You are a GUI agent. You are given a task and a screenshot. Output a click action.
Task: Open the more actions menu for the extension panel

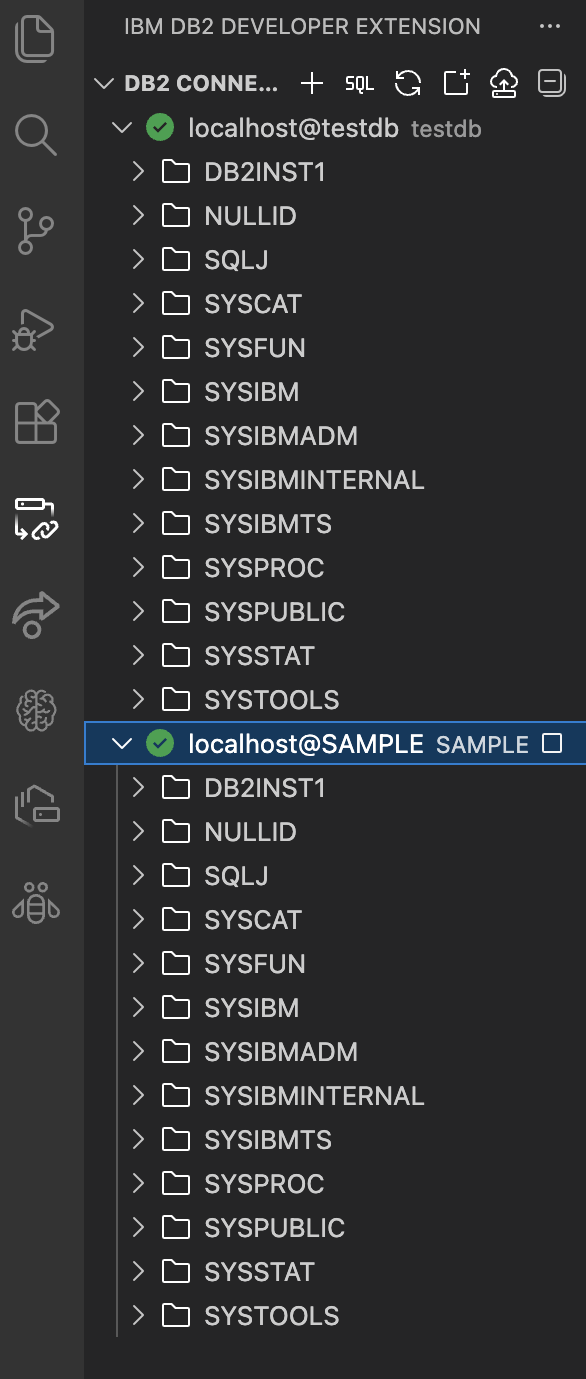(549, 27)
